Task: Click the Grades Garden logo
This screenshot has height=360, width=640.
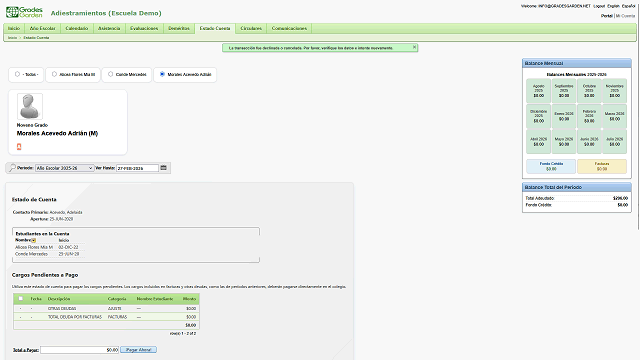Action: click(24, 12)
